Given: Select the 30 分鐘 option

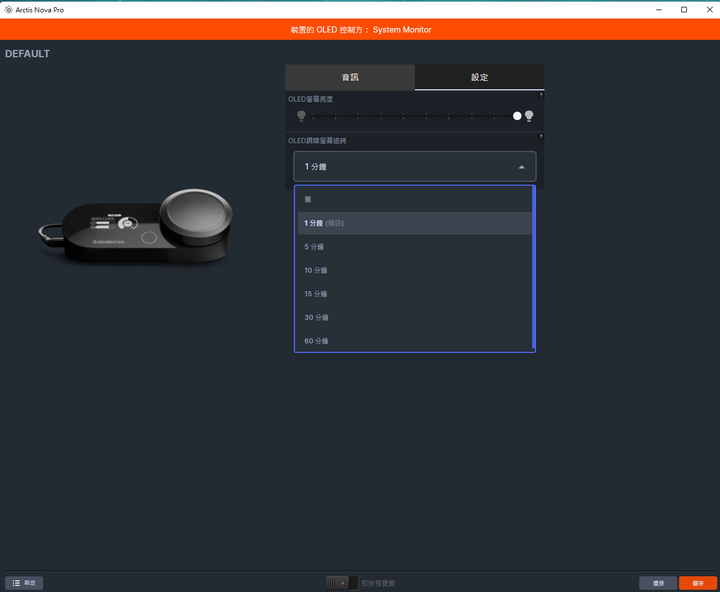Looking at the screenshot, I should (415, 317).
